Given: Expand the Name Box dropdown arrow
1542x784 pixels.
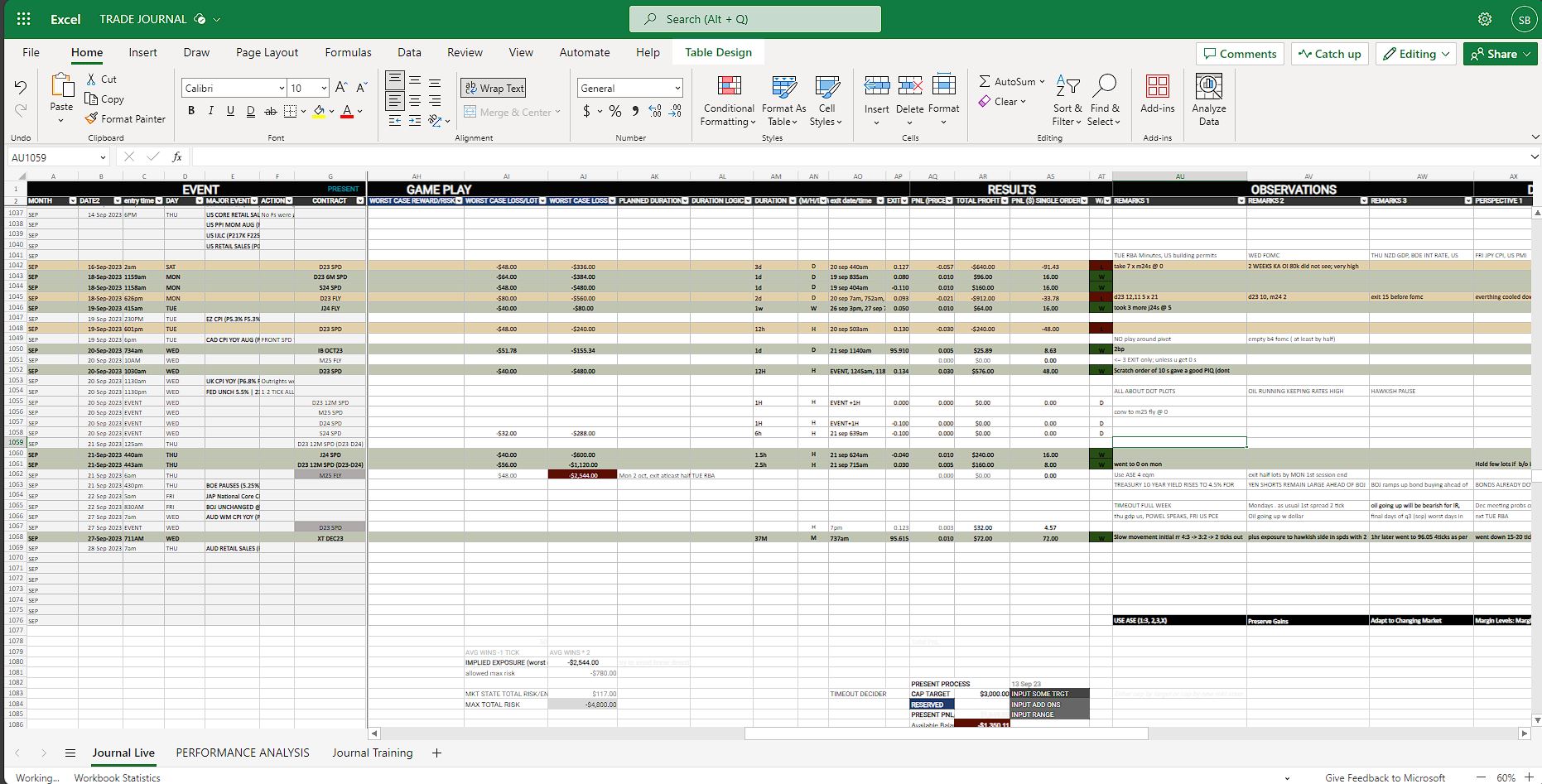Looking at the screenshot, I should tap(103, 157).
